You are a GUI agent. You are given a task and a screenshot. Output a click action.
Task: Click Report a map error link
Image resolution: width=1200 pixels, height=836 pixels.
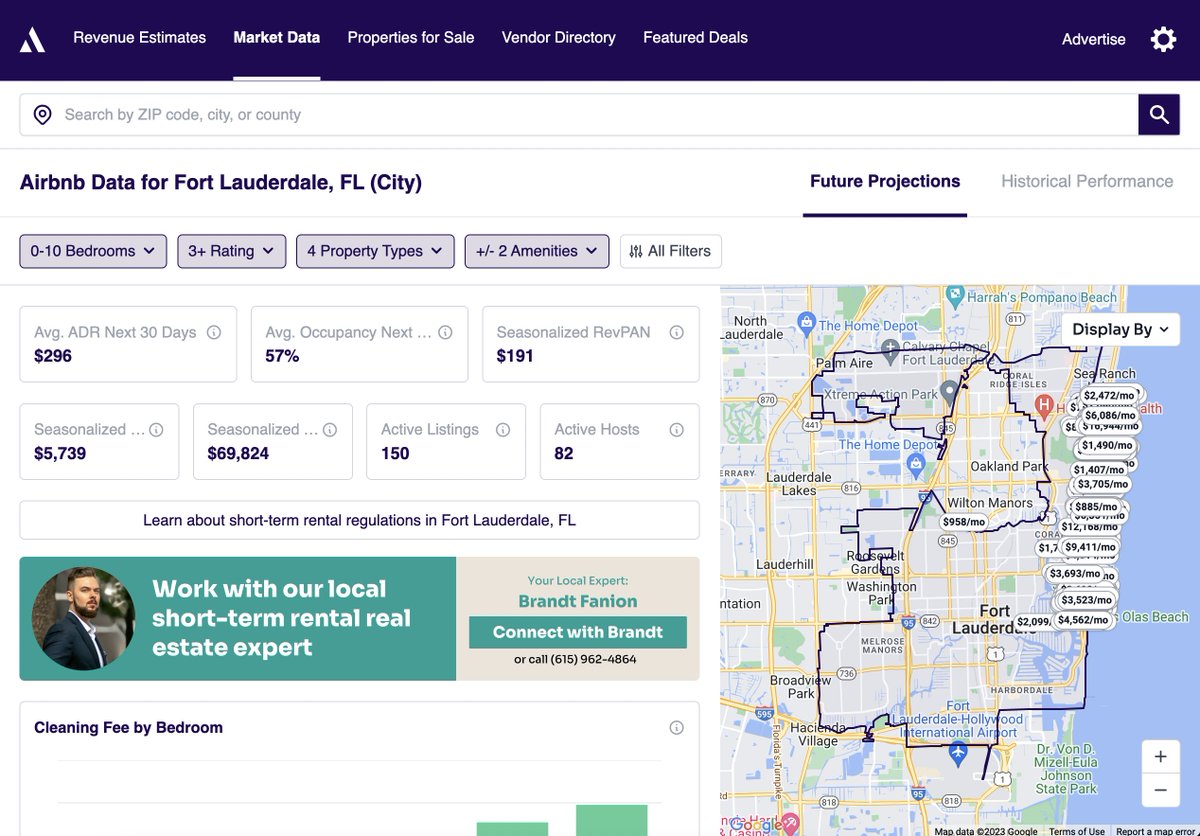1156,831
